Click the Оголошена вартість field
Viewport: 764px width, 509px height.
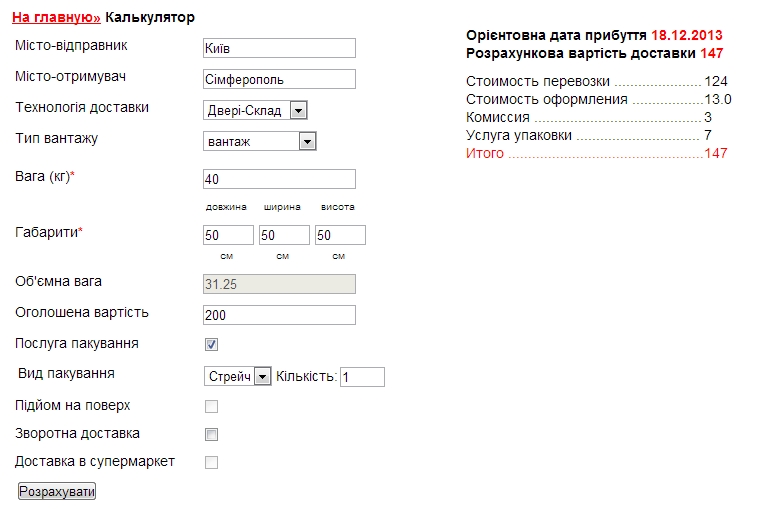point(279,315)
